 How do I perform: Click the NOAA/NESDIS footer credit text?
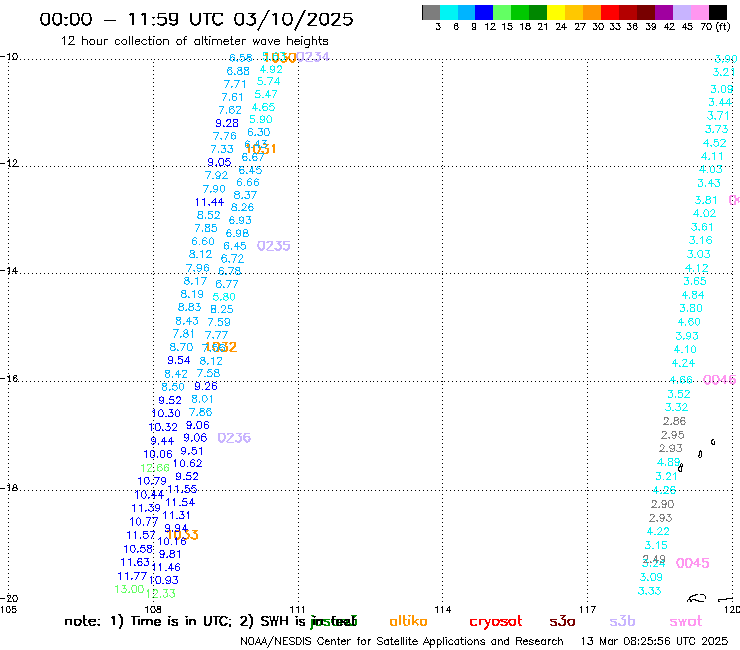point(402,642)
